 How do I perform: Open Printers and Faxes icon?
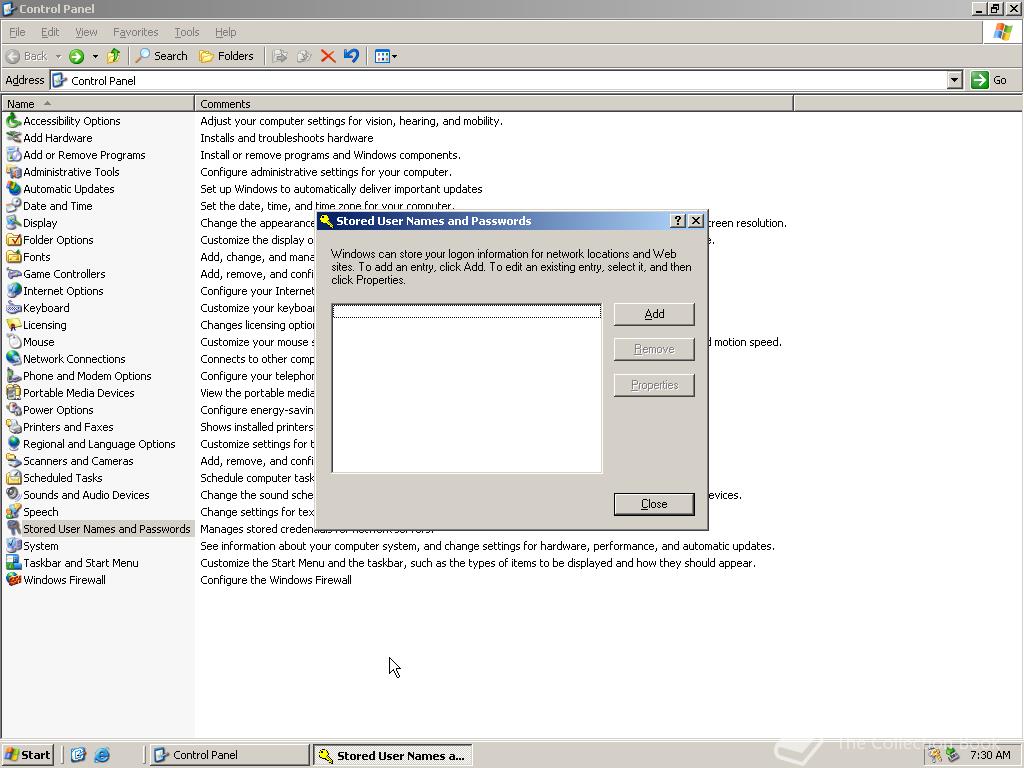tap(14, 426)
